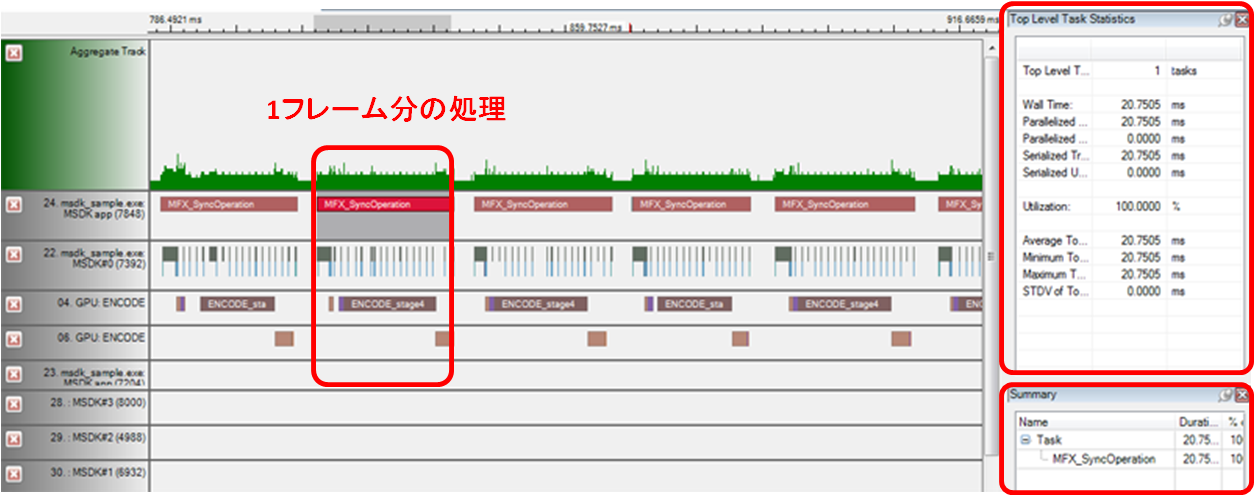Screen dimensions: 1255x496
Task: Remove the Aggregate Track with its X icon
Action: pyautogui.click(x=14, y=53)
